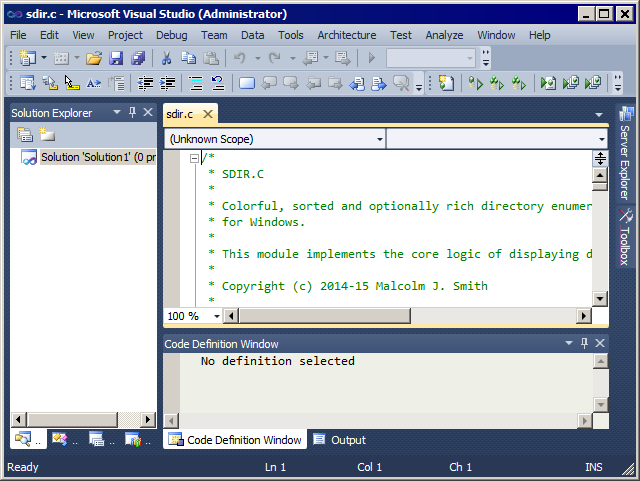Click the Decrease Indent icon
This screenshot has height=481, width=640.
[145, 84]
